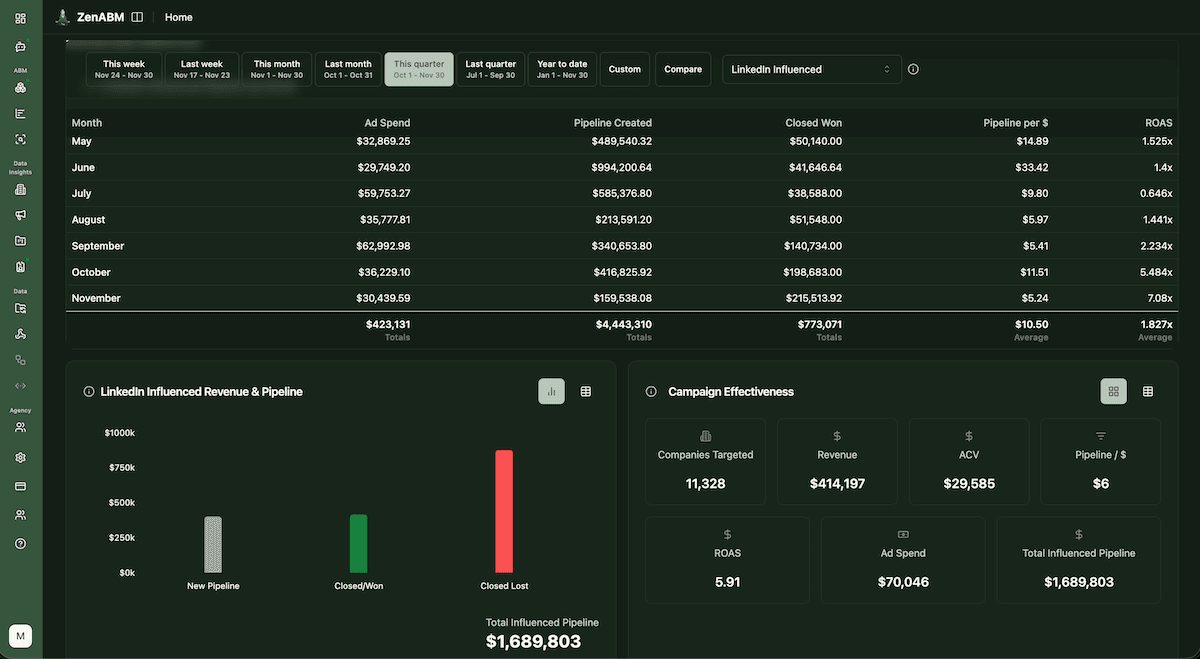Image resolution: width=1200 pixels, height=659 pixels.
Task: Switch Revenue & Pipeline panel to table view
Action: click(585, 391)
